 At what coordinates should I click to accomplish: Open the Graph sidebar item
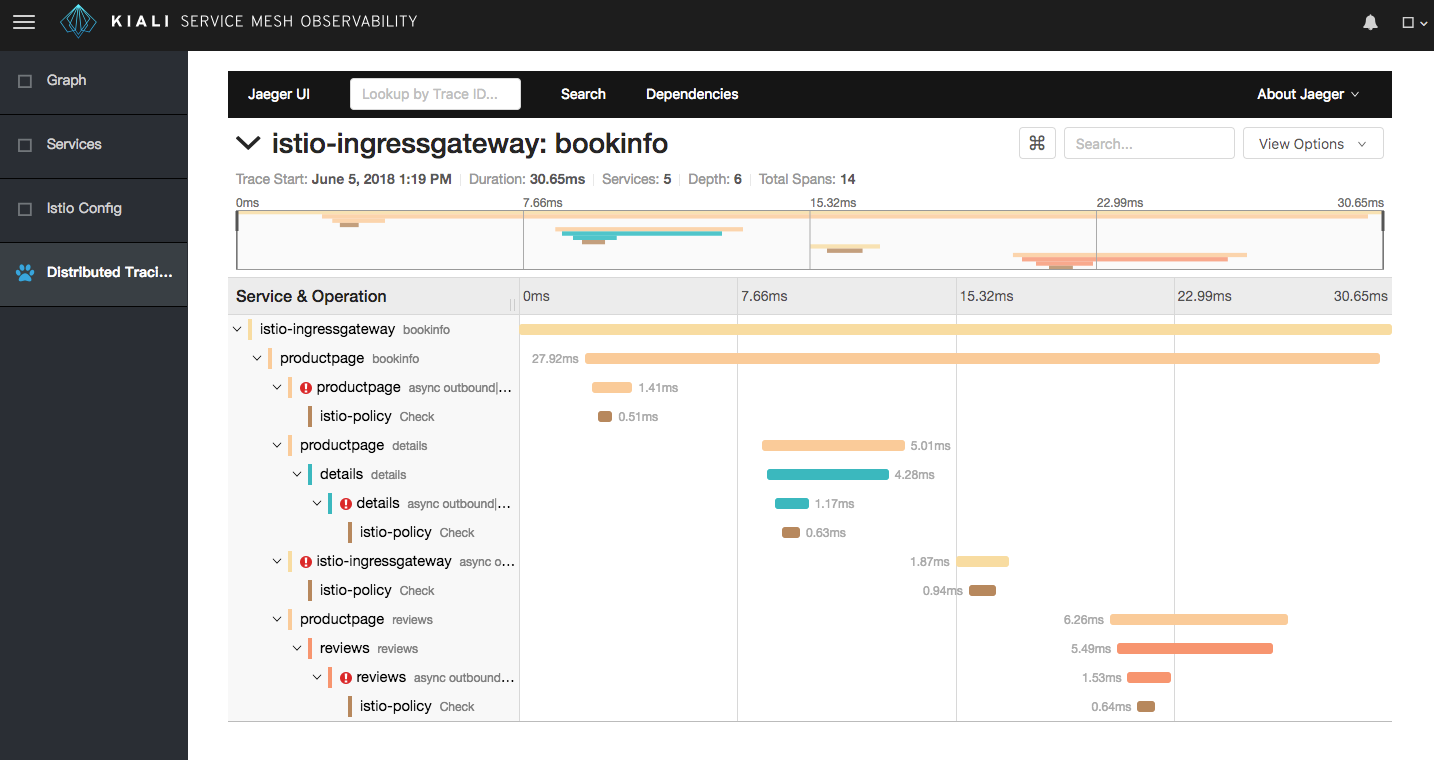pyautogui.click(x=94, y=81)
